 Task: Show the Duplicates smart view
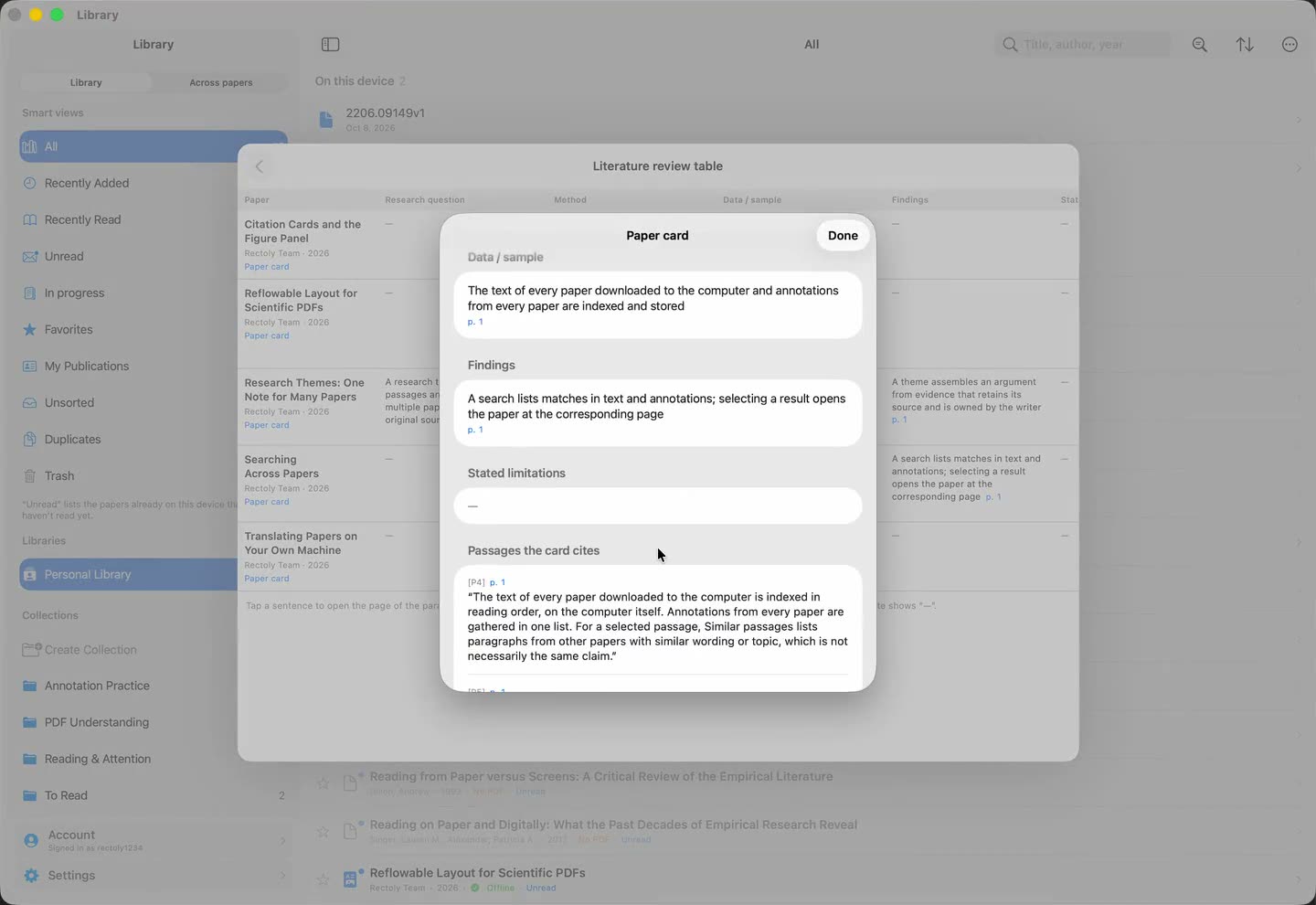[154, 439]
